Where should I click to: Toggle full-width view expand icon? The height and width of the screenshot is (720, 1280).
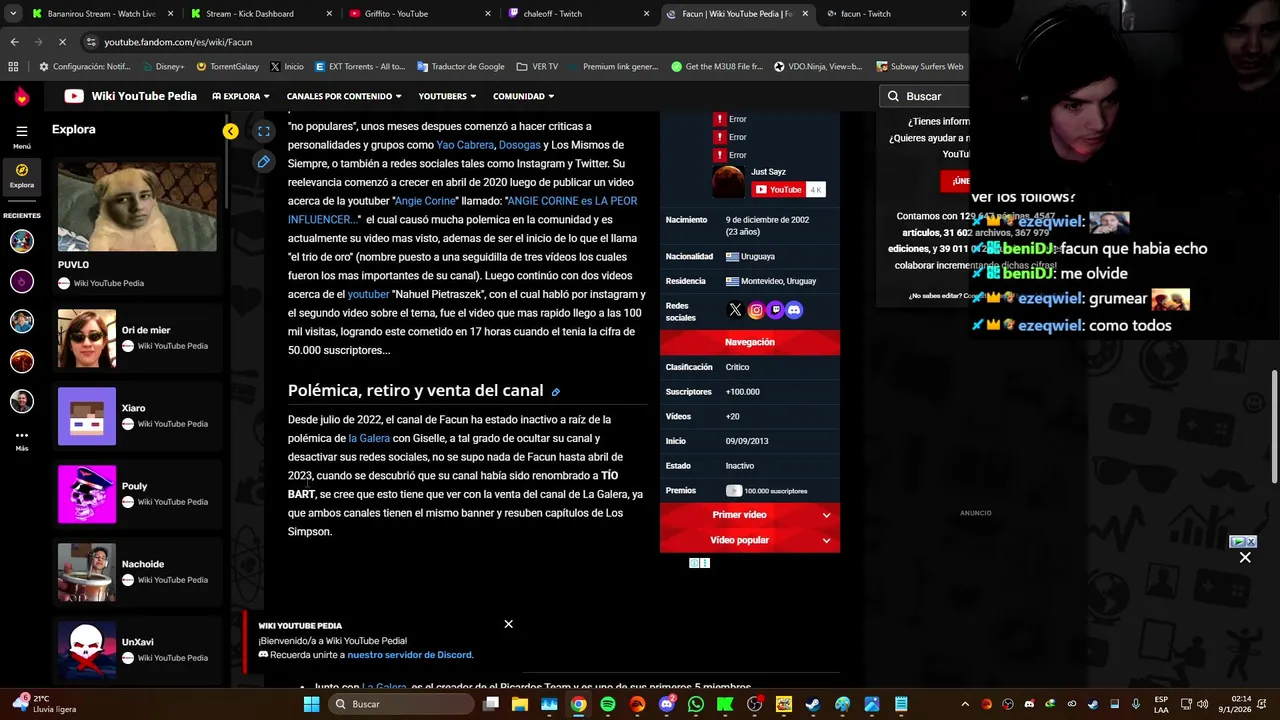click(x=263, y=131)
